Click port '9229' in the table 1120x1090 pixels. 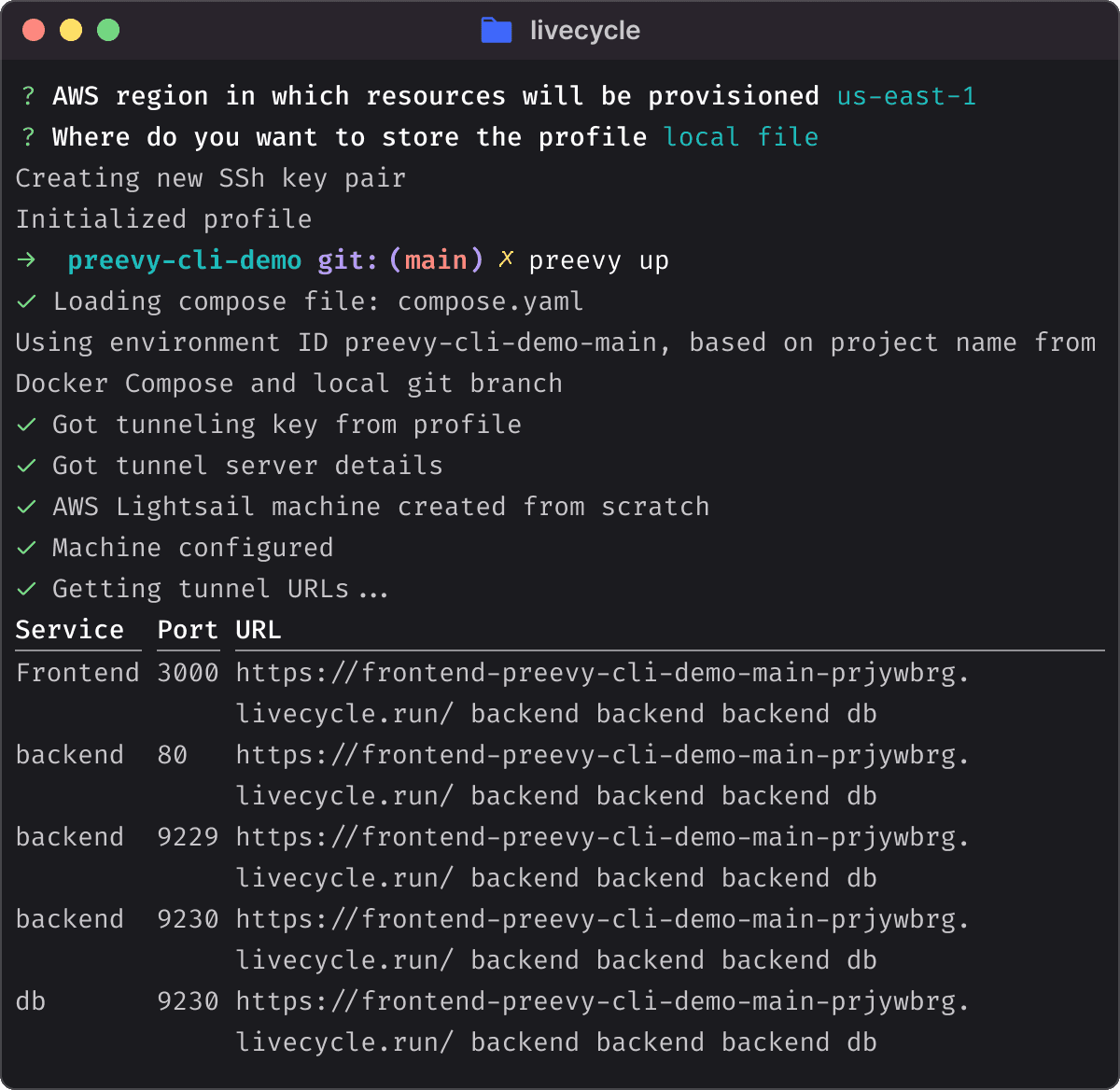pos(188,837)
